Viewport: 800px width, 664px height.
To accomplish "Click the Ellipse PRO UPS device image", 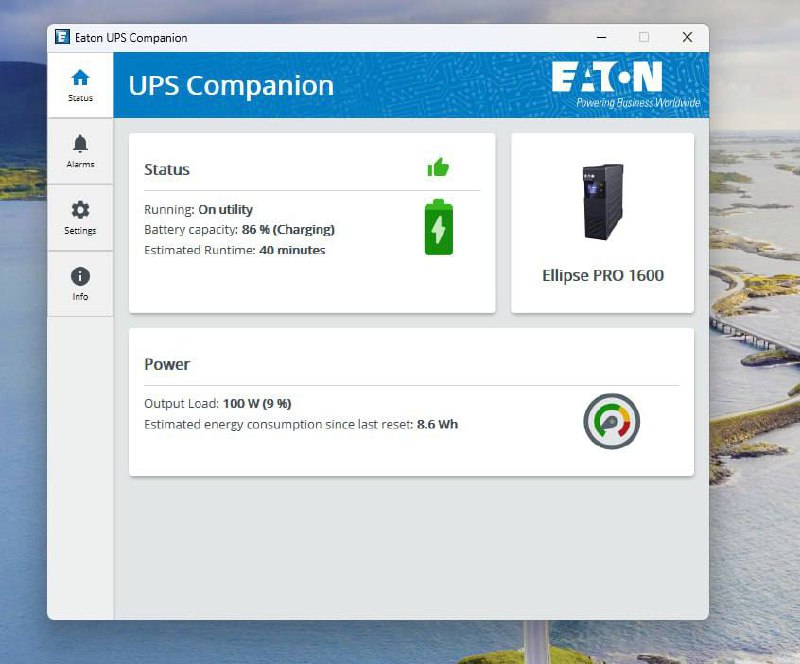I will 603,202.
